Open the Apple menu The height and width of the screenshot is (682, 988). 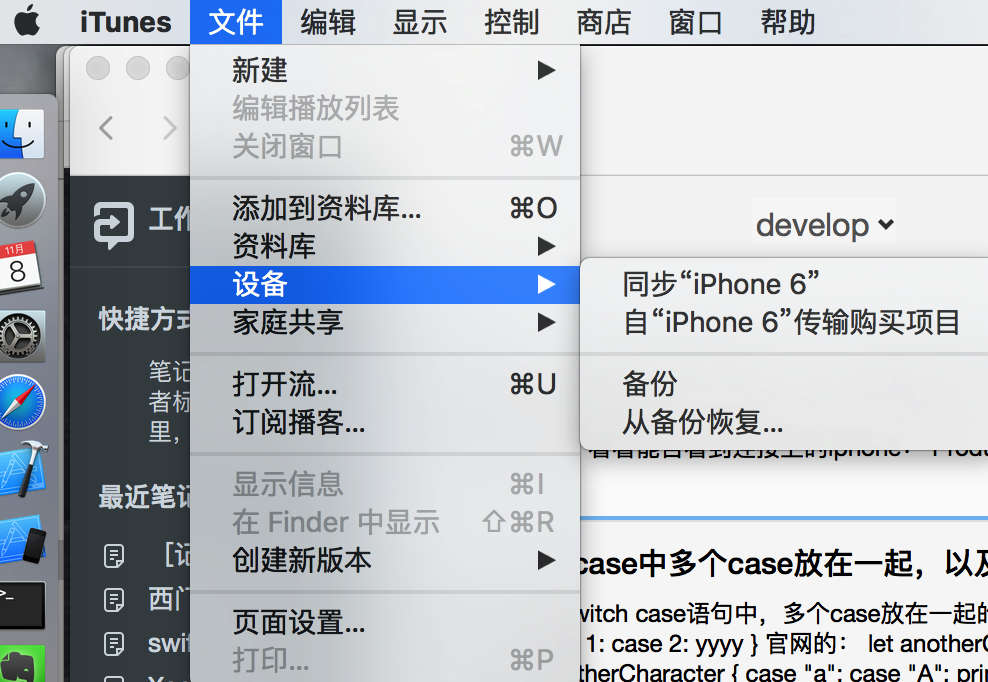27,21
